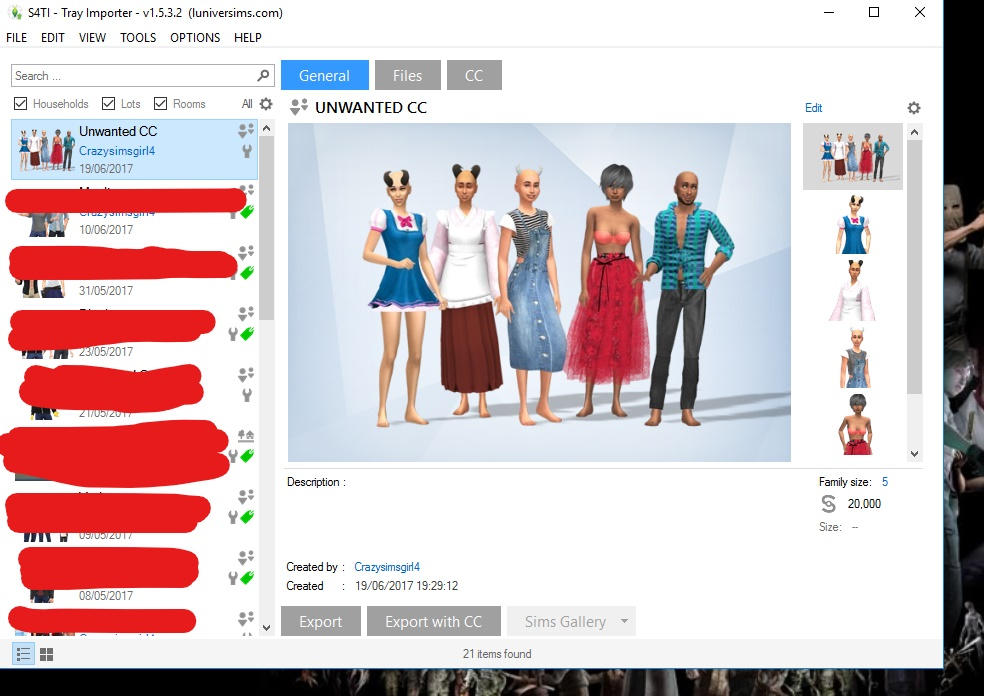Switch to grid view icon

pos(46,655)
